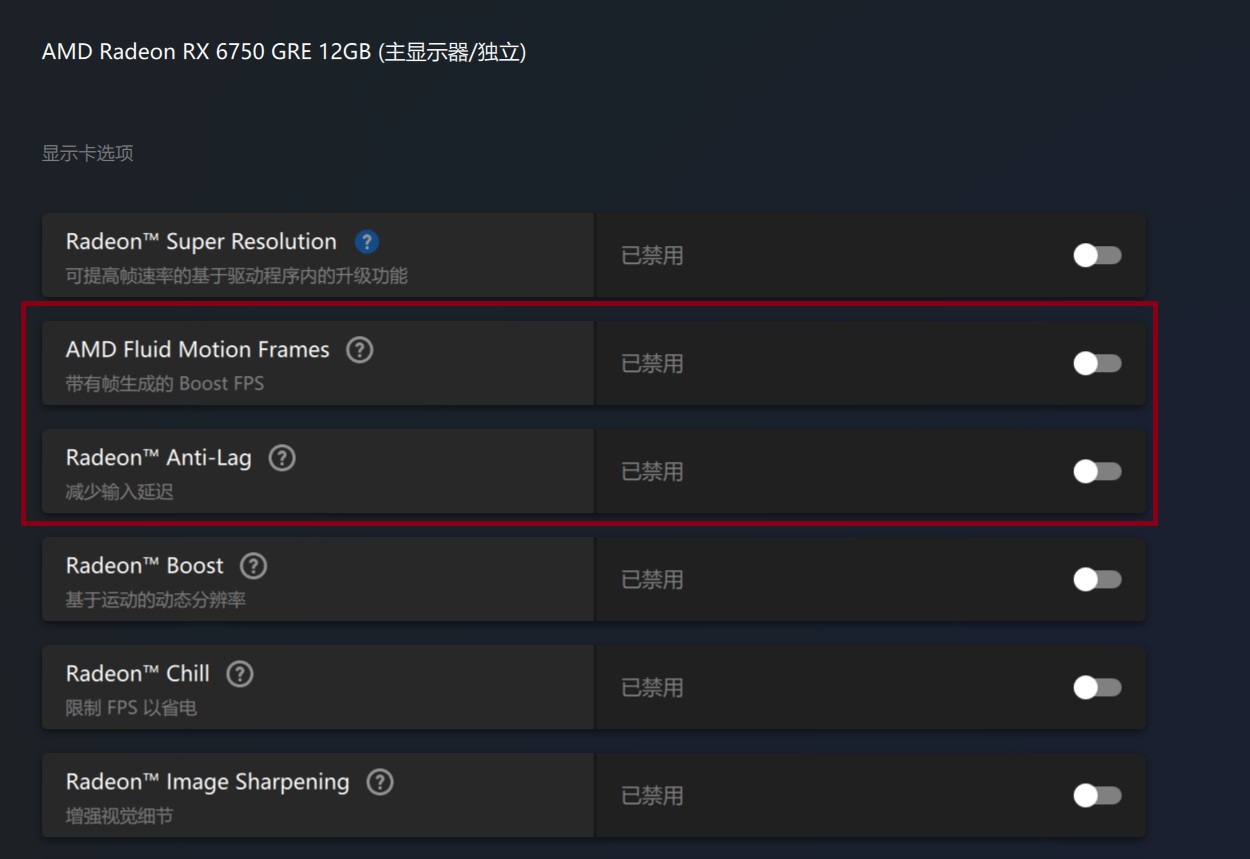Open the blue help icon for Radeon Super Resolution

[367, 242]
